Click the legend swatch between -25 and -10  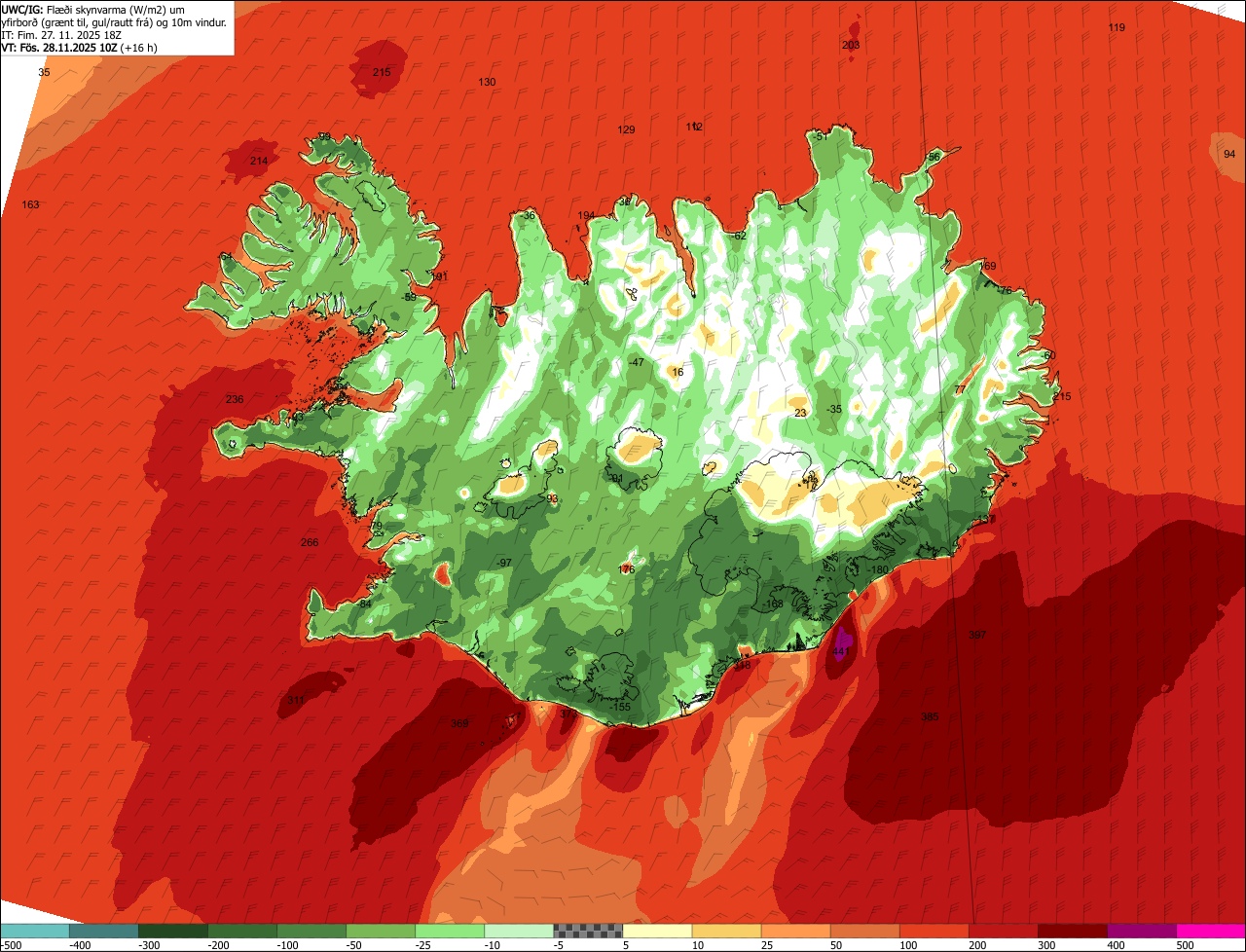[x=450, y=930]
